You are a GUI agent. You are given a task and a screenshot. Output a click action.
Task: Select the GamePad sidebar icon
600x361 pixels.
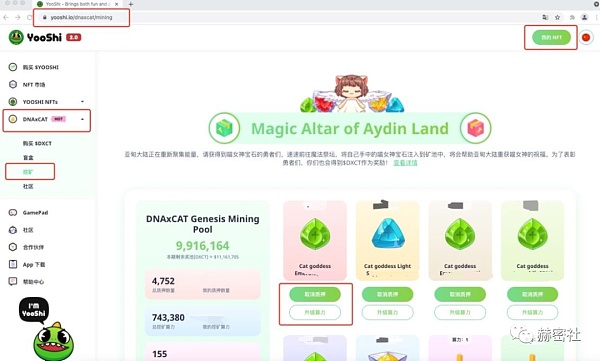pyautogui.click(x=13, y=212)
